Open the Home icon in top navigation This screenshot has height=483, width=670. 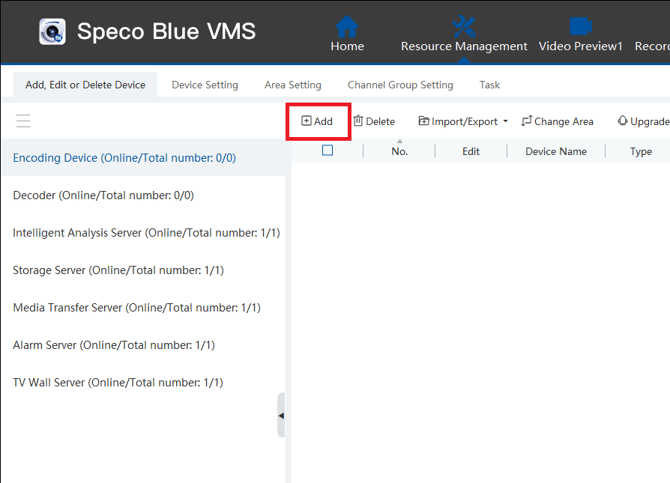[347, 26]
